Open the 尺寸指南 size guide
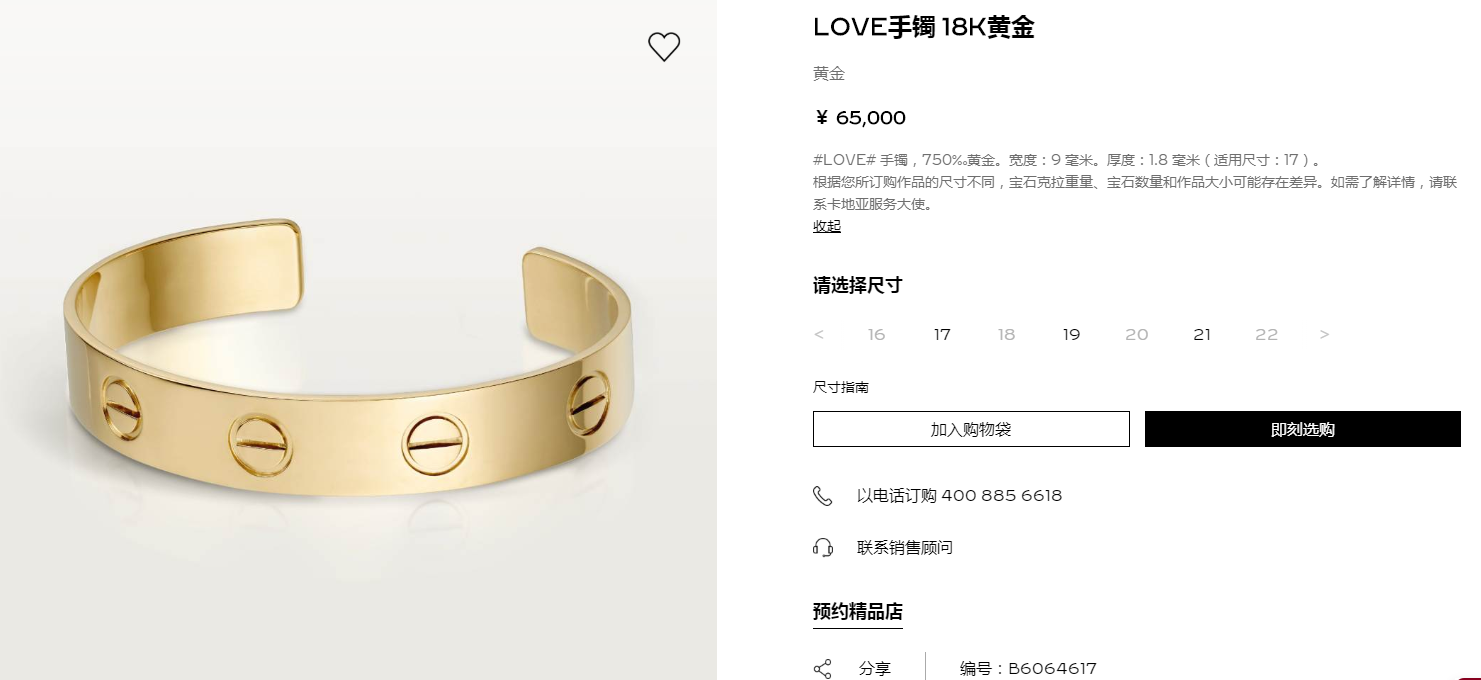The width and height of the screenshot is (1481, 680). [841, 387]
